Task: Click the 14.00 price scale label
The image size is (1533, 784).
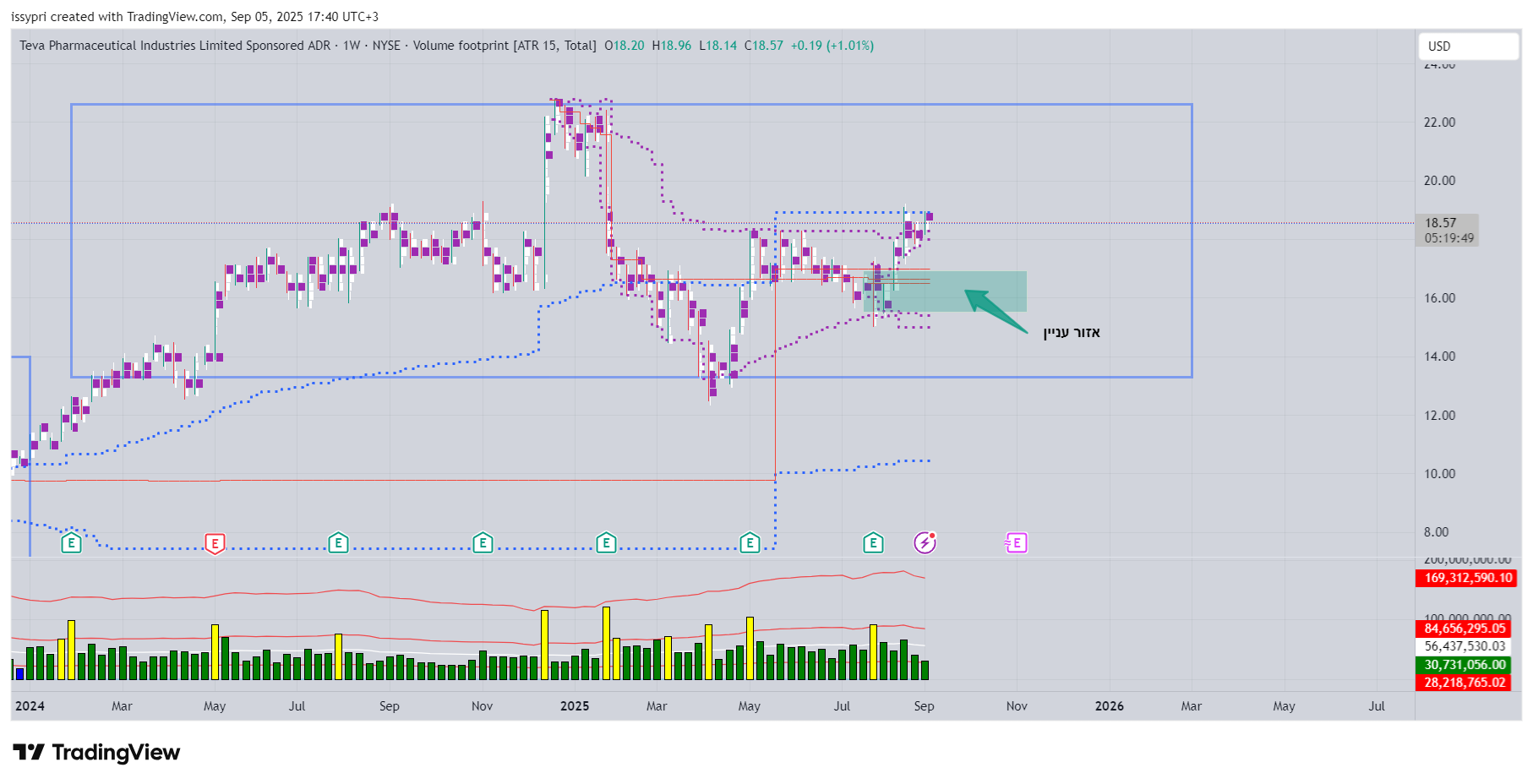Action: (1440, 357)
